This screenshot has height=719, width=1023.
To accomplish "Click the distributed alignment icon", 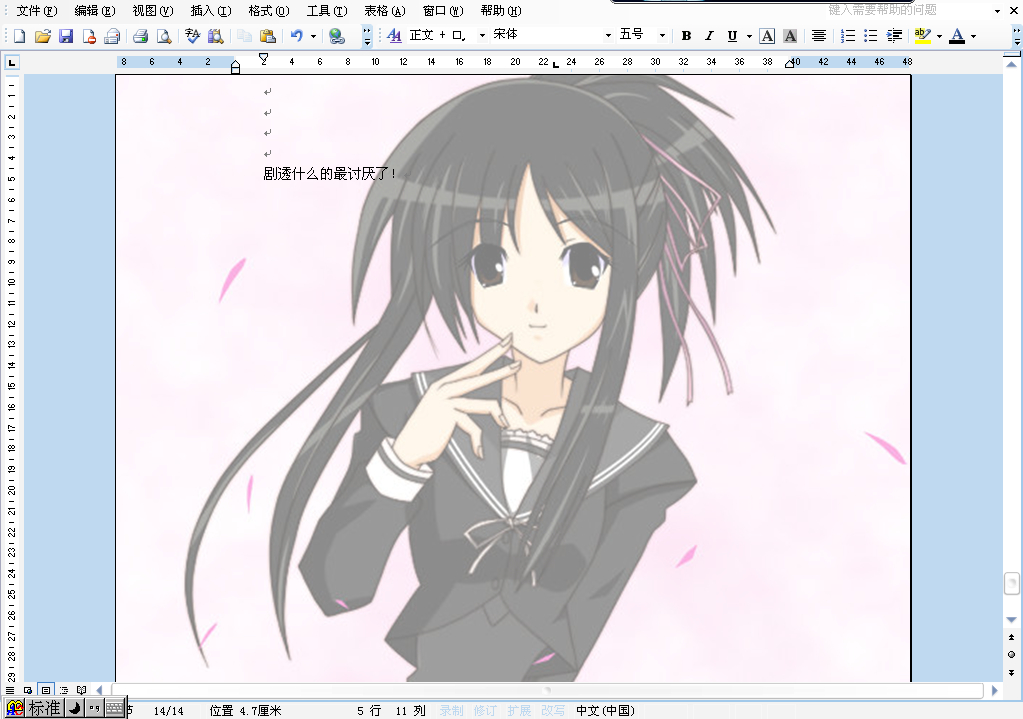I will pos(819,36).
